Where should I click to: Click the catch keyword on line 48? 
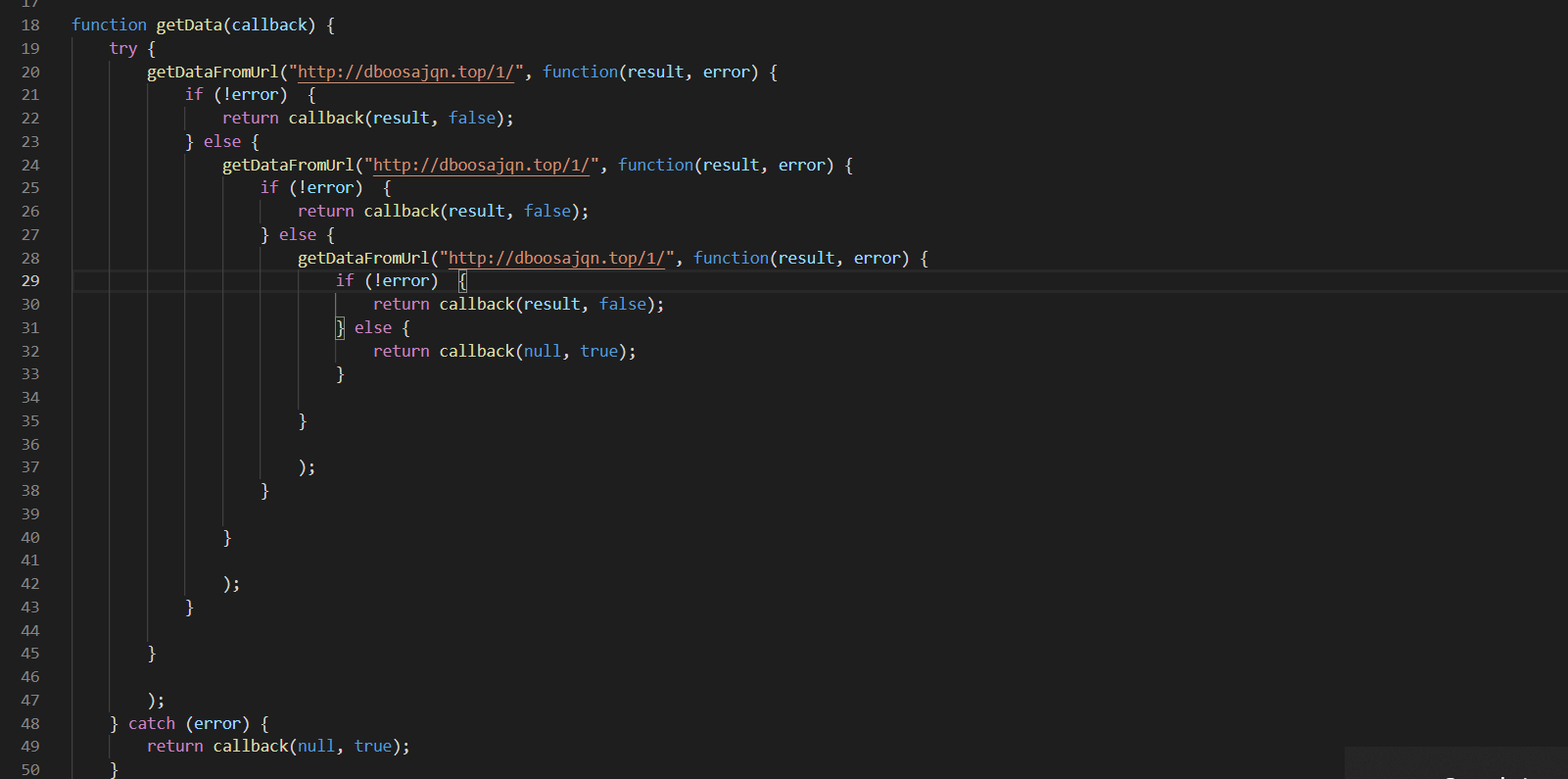pos(152,723)
